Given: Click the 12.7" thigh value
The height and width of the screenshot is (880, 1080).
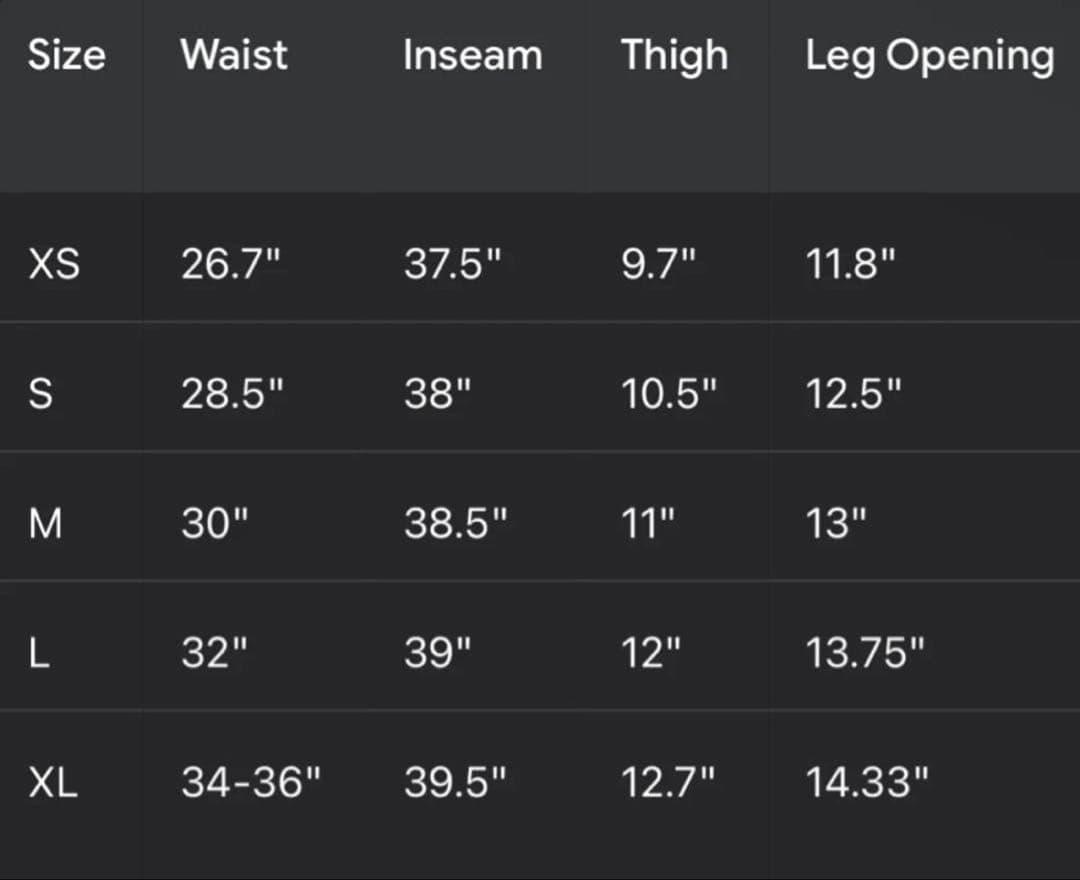Looking at the screenshot, I should click(668, 782).
